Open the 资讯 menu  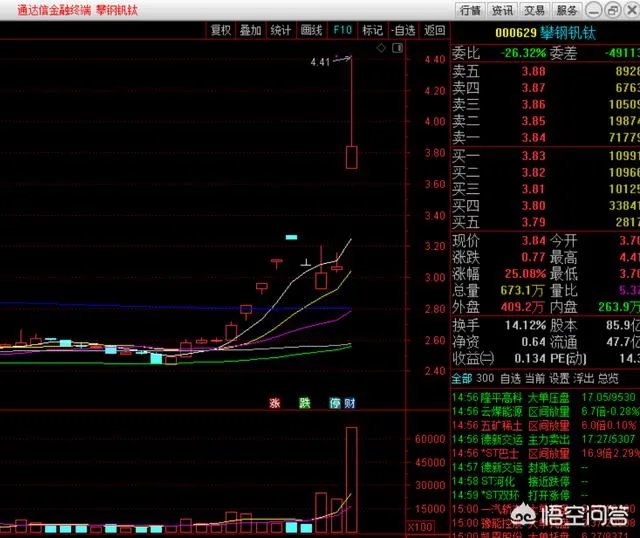tap(502, 10)
